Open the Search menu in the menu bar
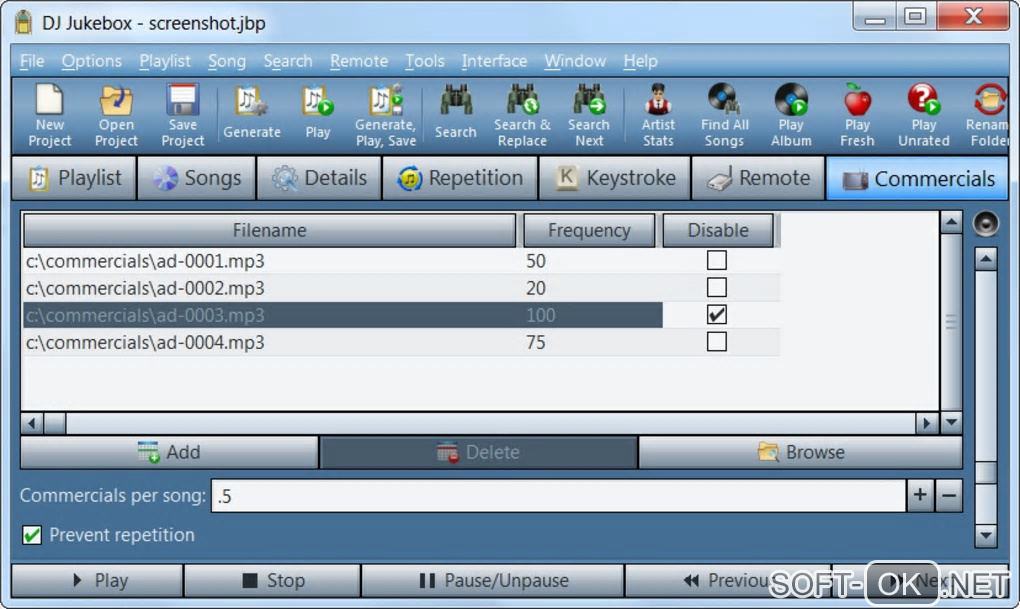The height and width of the screenshot is (609, 1020). (288, 61)
